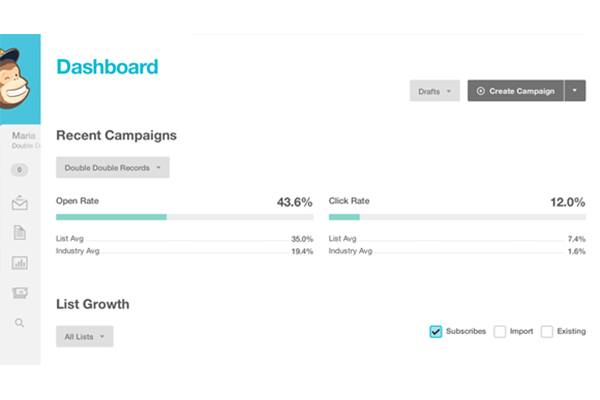Open the Templates document icon in sidebar

tap(20, 233)
